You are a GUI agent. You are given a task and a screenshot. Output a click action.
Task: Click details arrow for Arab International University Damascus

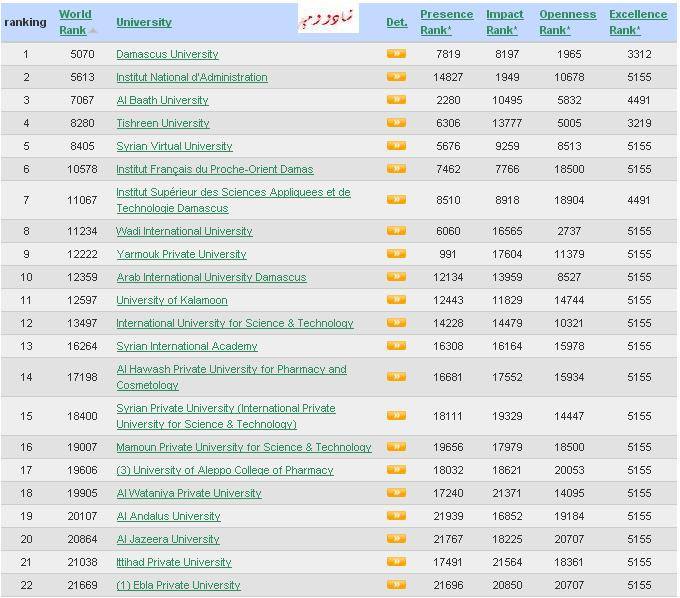click(x=396, y=277)
